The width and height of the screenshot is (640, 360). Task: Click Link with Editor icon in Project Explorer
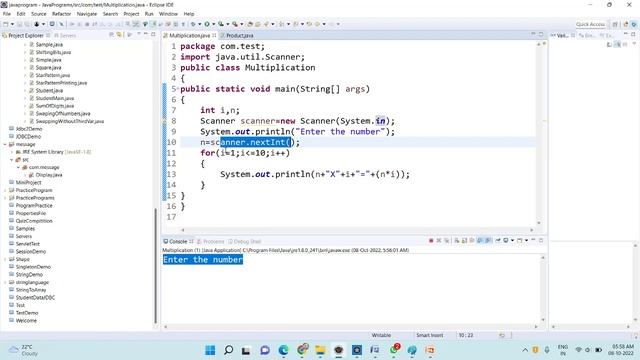coord(119,35)
